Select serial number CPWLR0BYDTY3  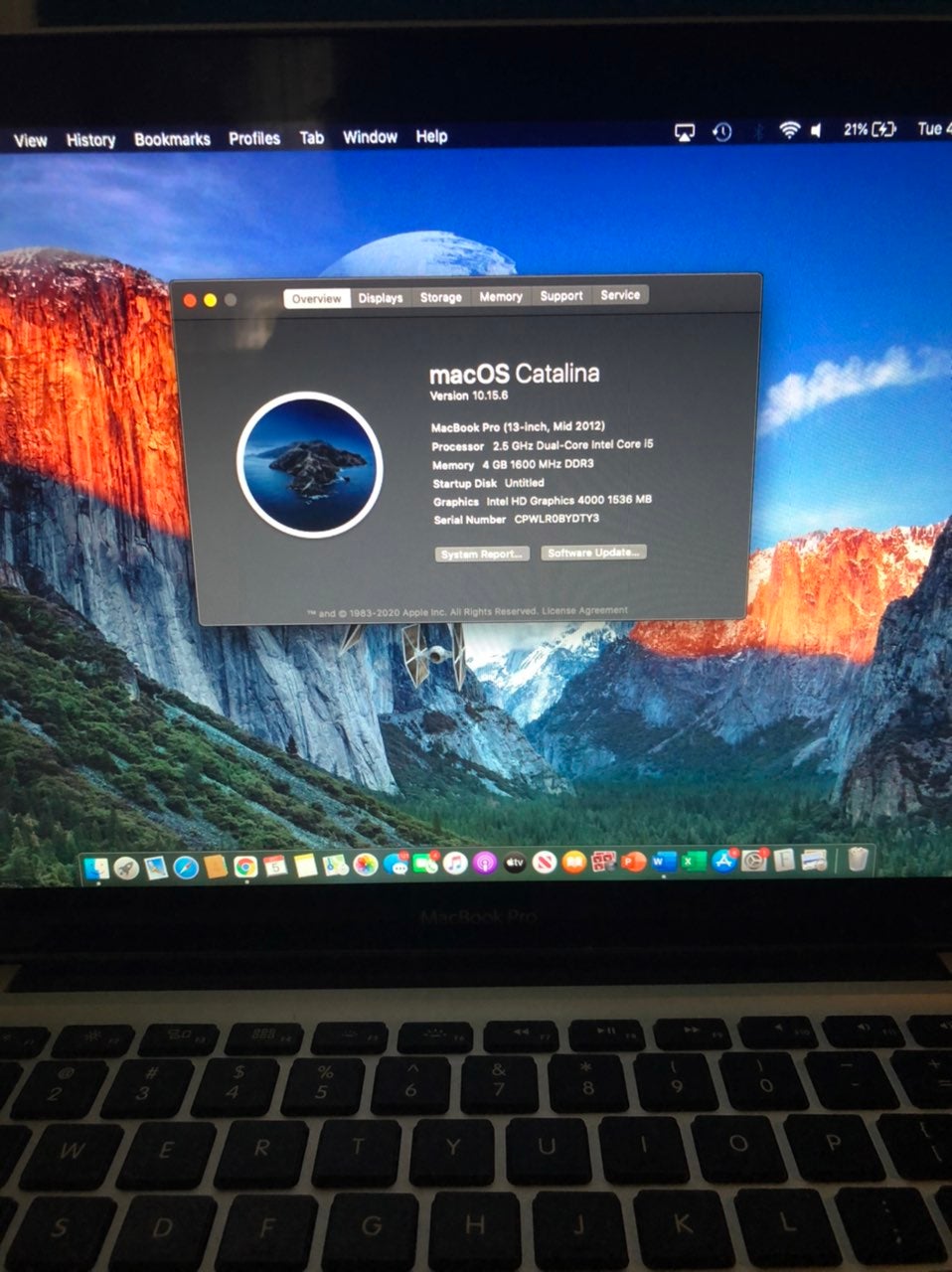coord(556,519)
